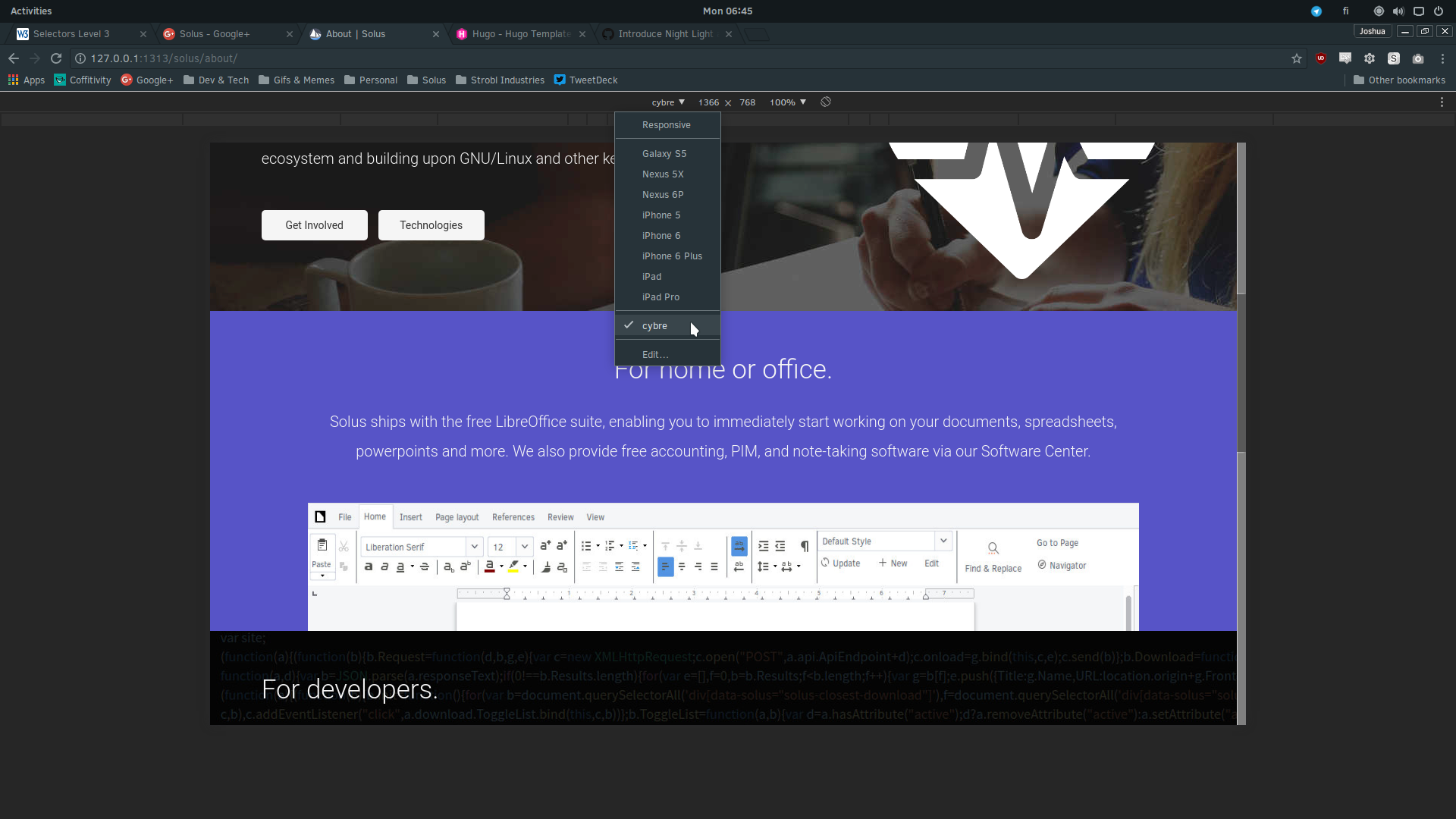Choose iPhone 6 Plus from device list

667,256
